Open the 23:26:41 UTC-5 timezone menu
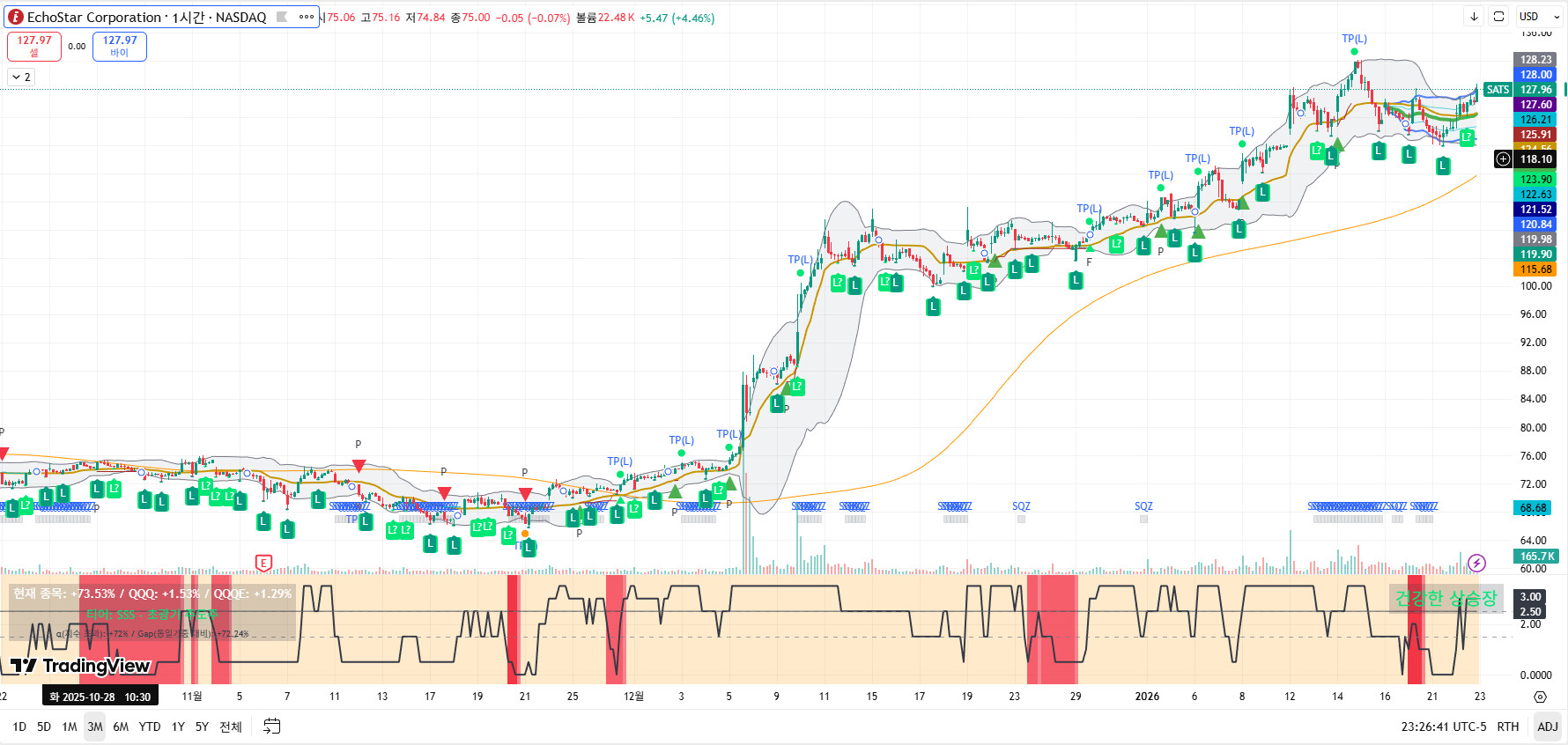 pos(1444,727)
